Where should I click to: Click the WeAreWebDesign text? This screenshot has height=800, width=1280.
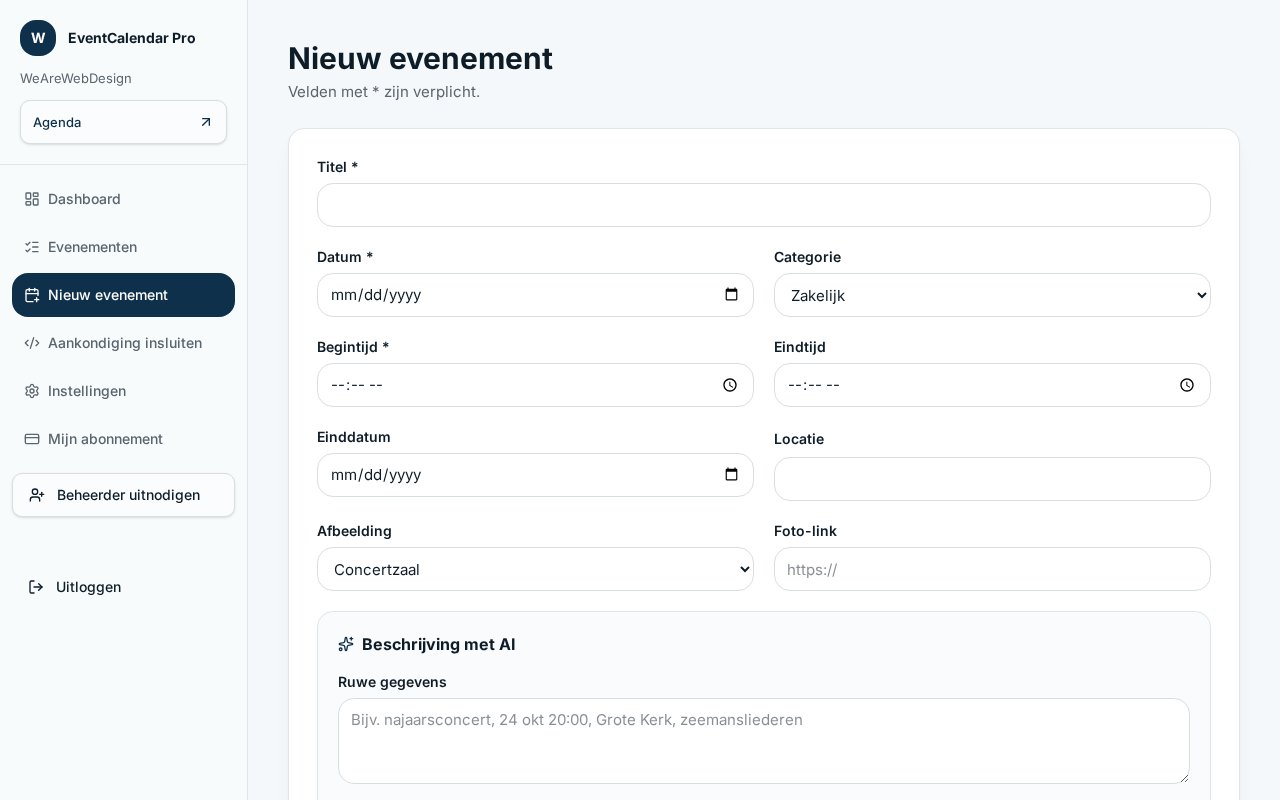pos(76,78)
